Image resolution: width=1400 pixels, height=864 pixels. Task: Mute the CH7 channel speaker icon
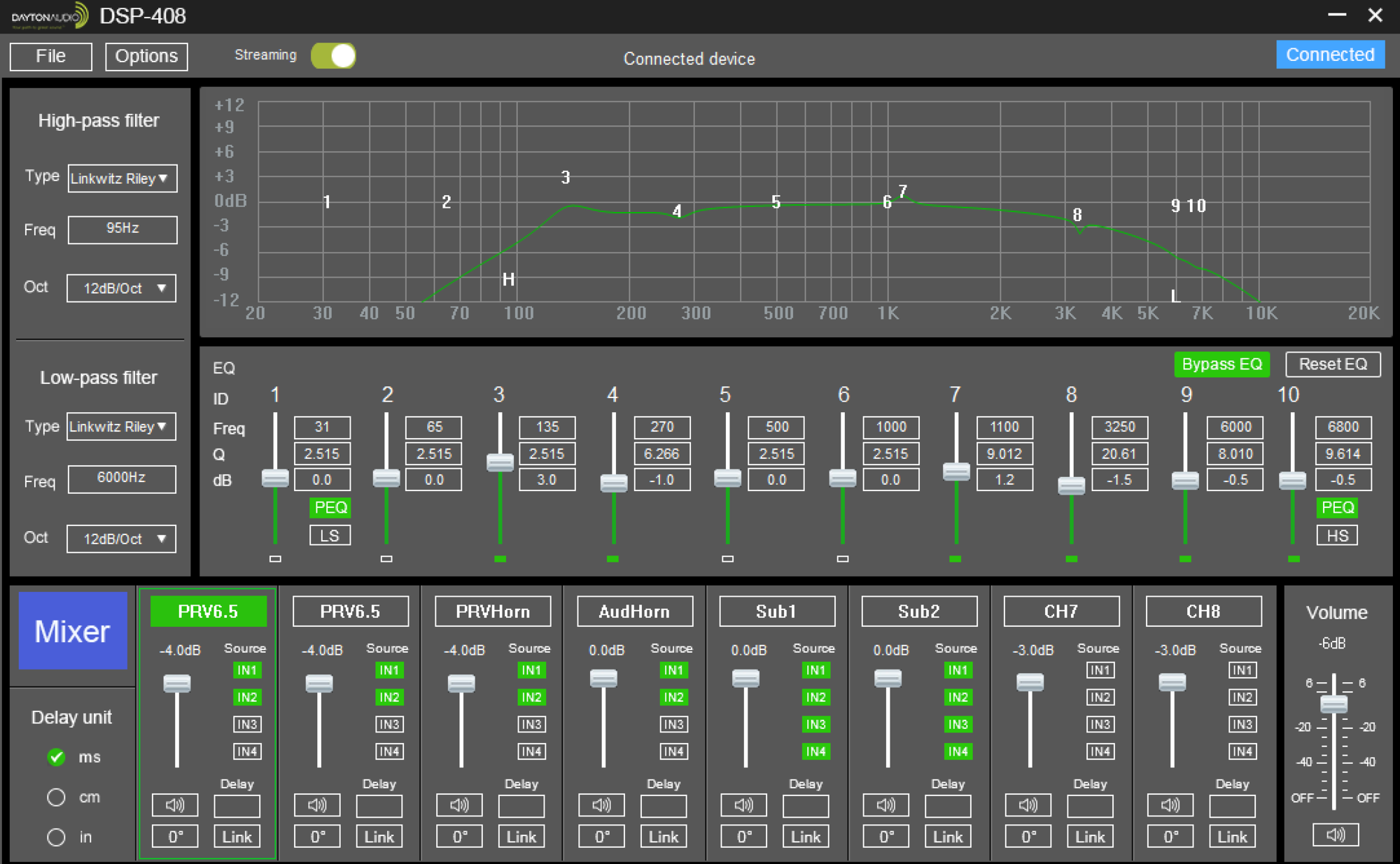(x=1028, y=805)
